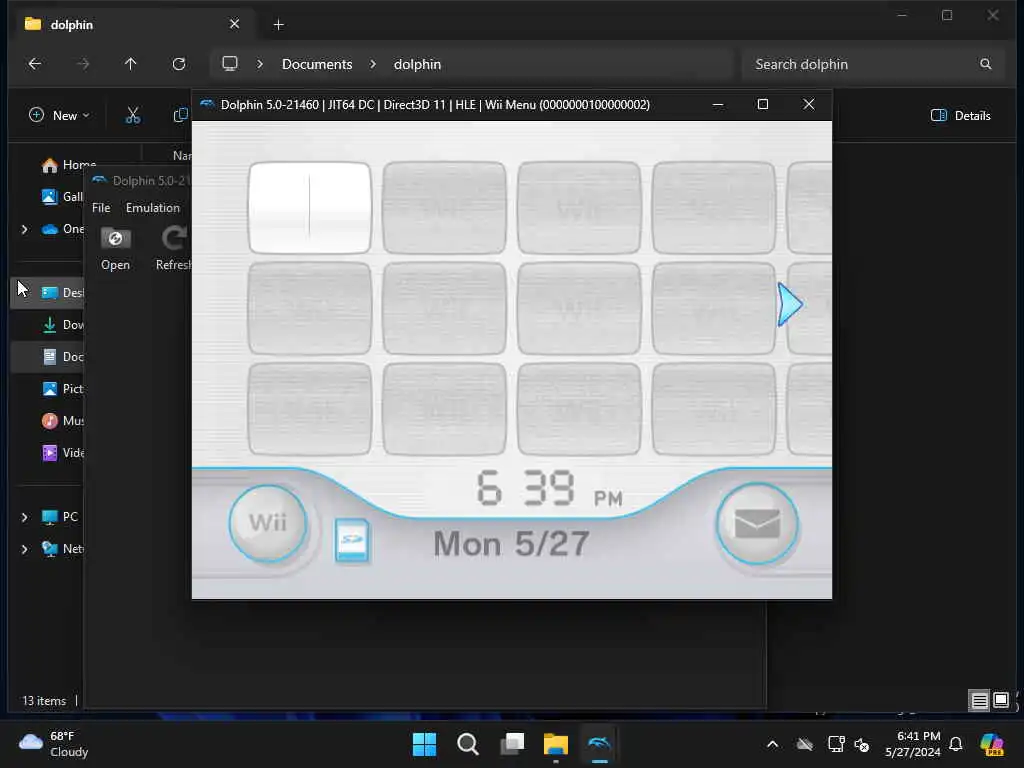Open the Wii Message Board envelope button
Image resolution: width=1024 pixels, height=768 pixels.
[757, 524]
